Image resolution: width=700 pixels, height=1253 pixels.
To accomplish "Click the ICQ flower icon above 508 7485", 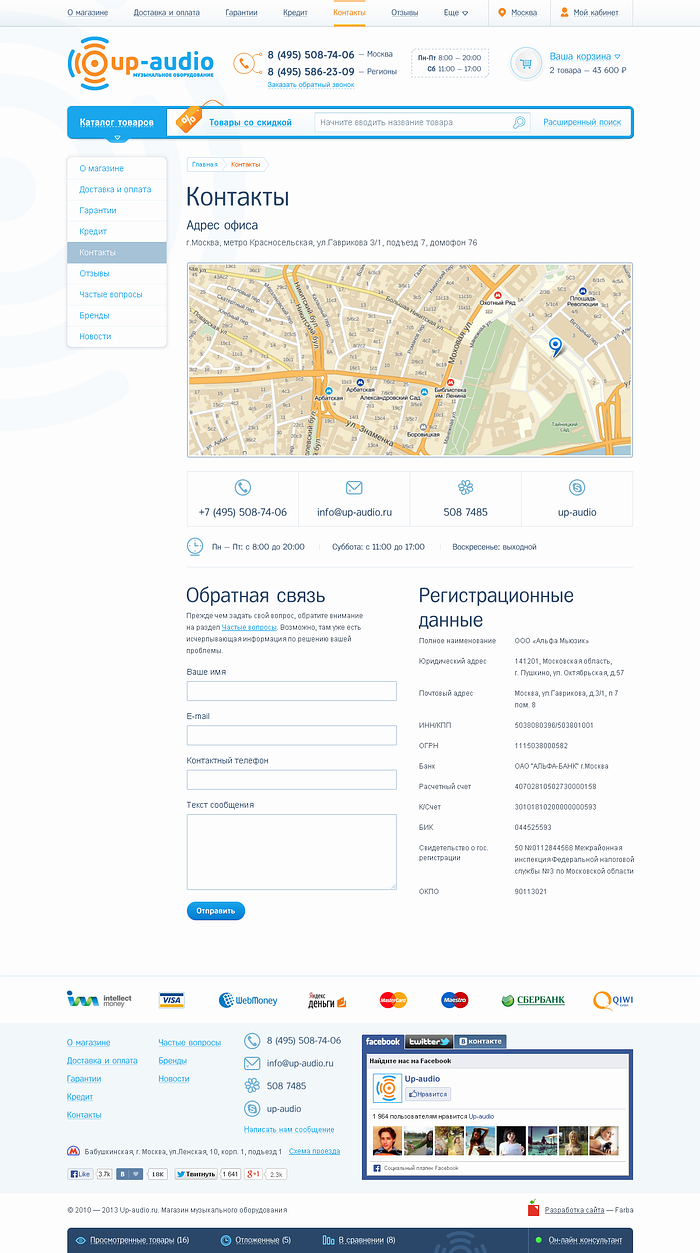I will coord(466,488).
